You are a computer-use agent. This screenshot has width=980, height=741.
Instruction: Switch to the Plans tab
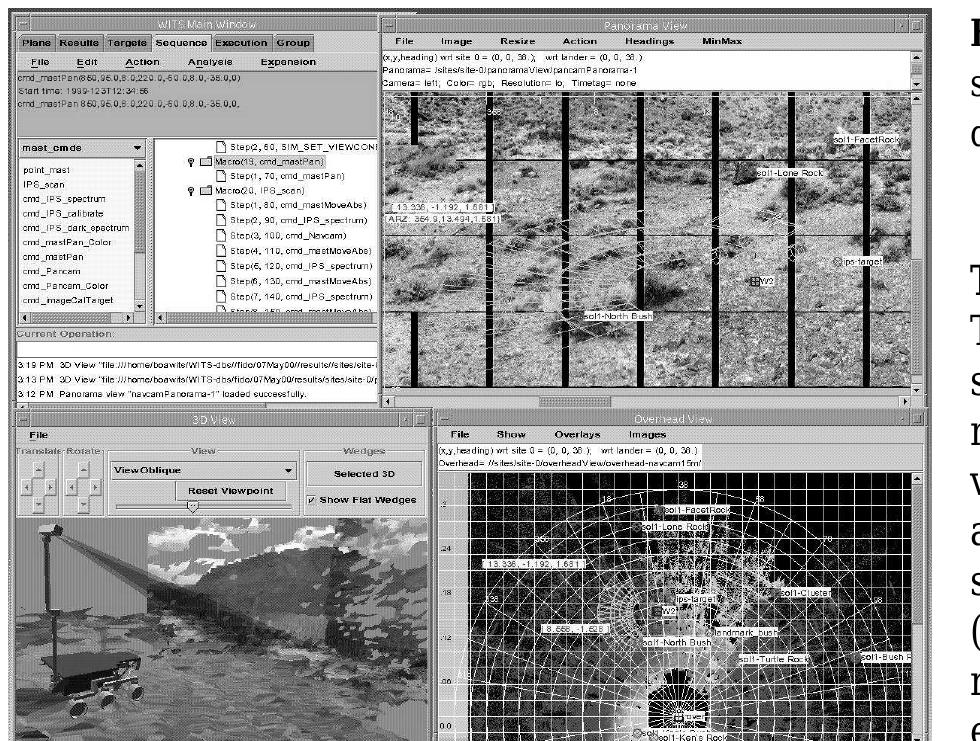pyautogui.click(x=36, y=42)
